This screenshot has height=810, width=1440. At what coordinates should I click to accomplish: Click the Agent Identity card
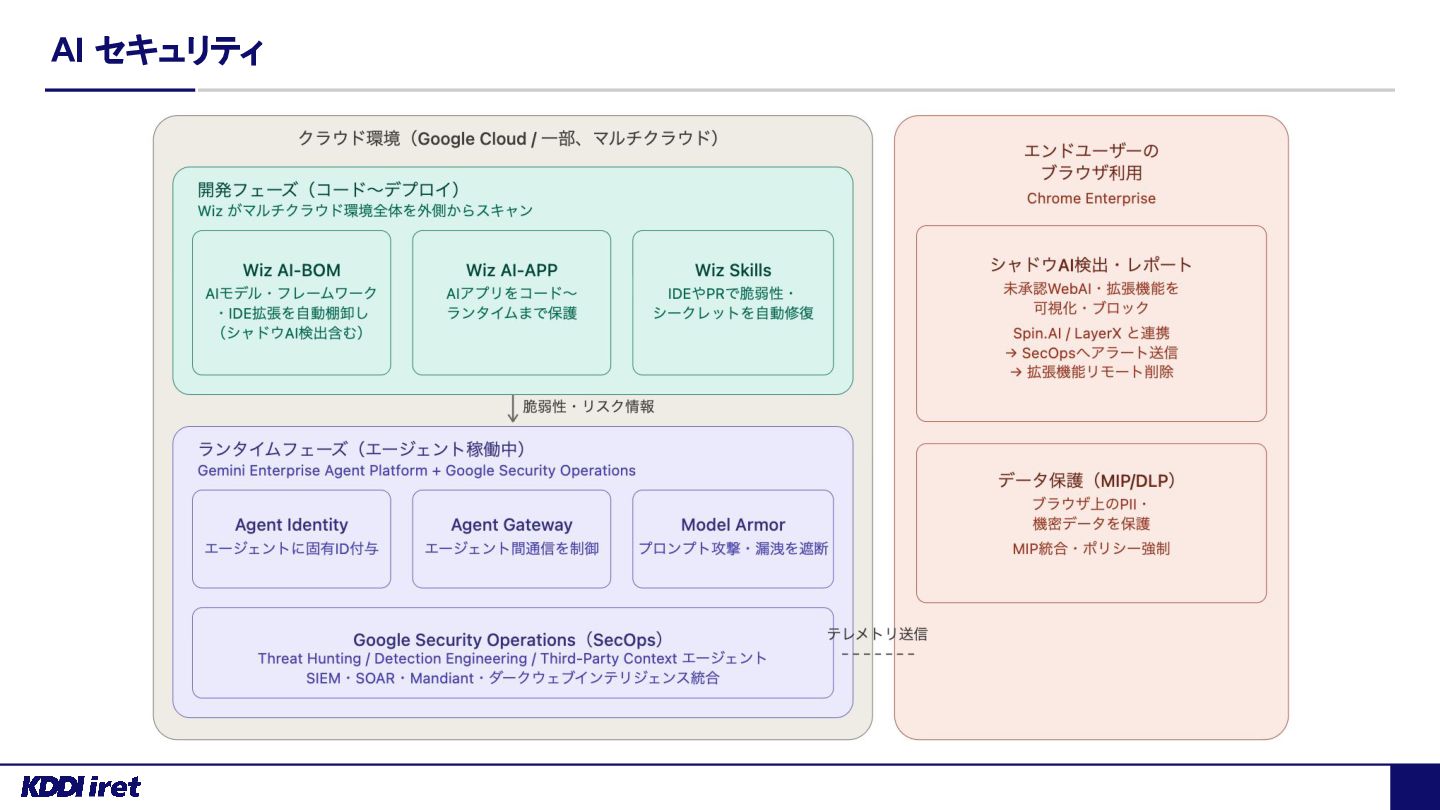pyautogui.click(x=291, y=539)
